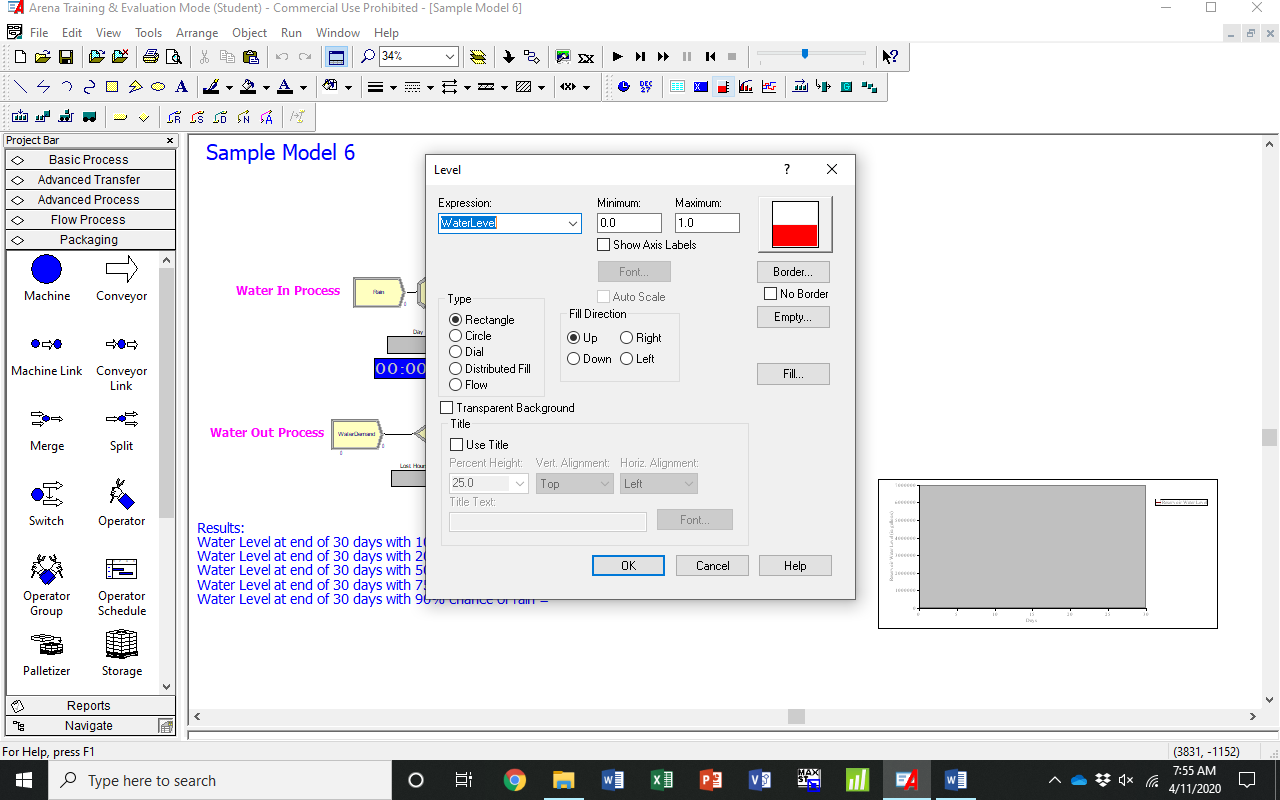Click the Date animation icon DEC 27
Viewport: 1280px width, 800px height.
646,87
